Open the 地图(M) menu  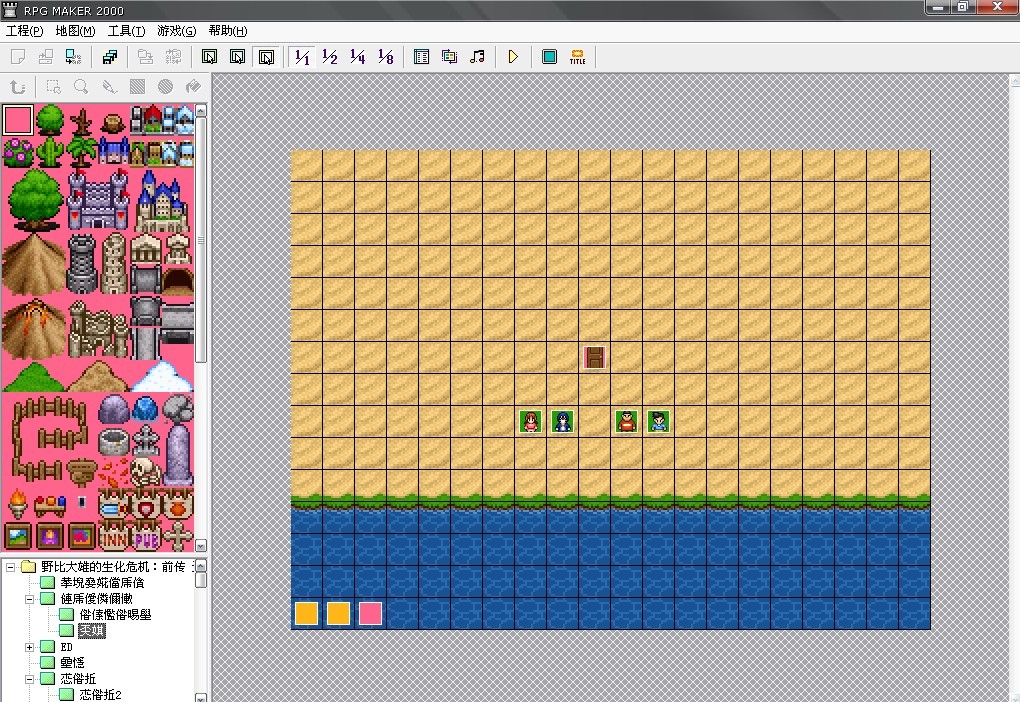75,31
